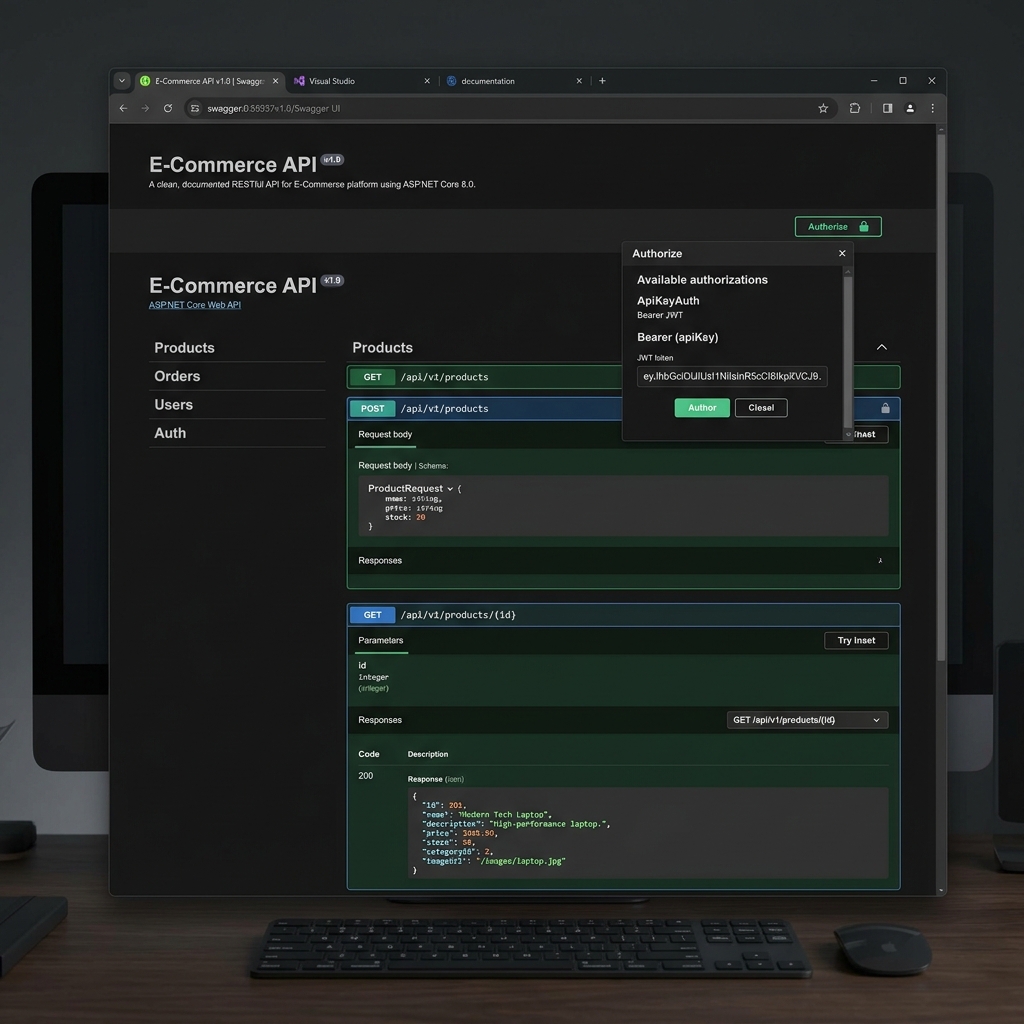Submit the token with the green Author button
The image size is (1024, 1024).
click(702, 408)
